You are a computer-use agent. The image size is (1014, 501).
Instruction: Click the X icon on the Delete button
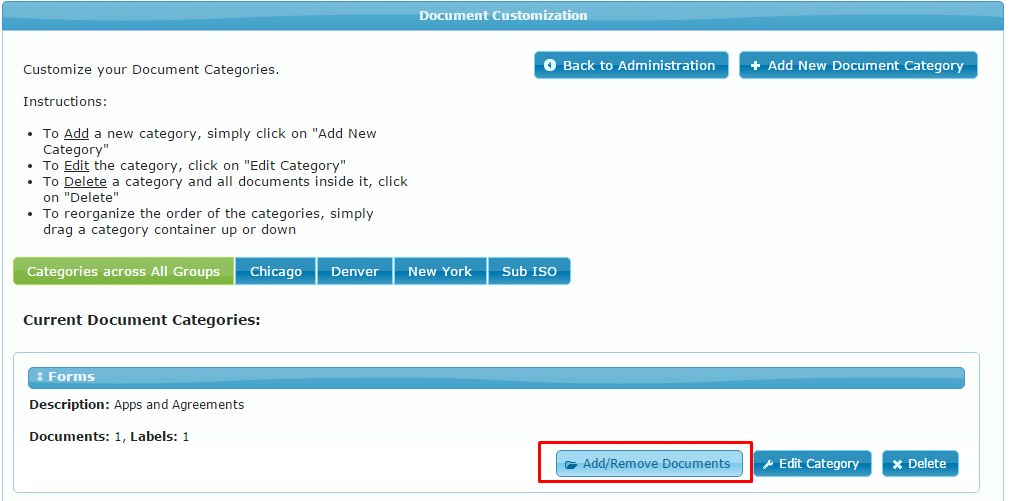pyautogui.click(x=897, y=464)
